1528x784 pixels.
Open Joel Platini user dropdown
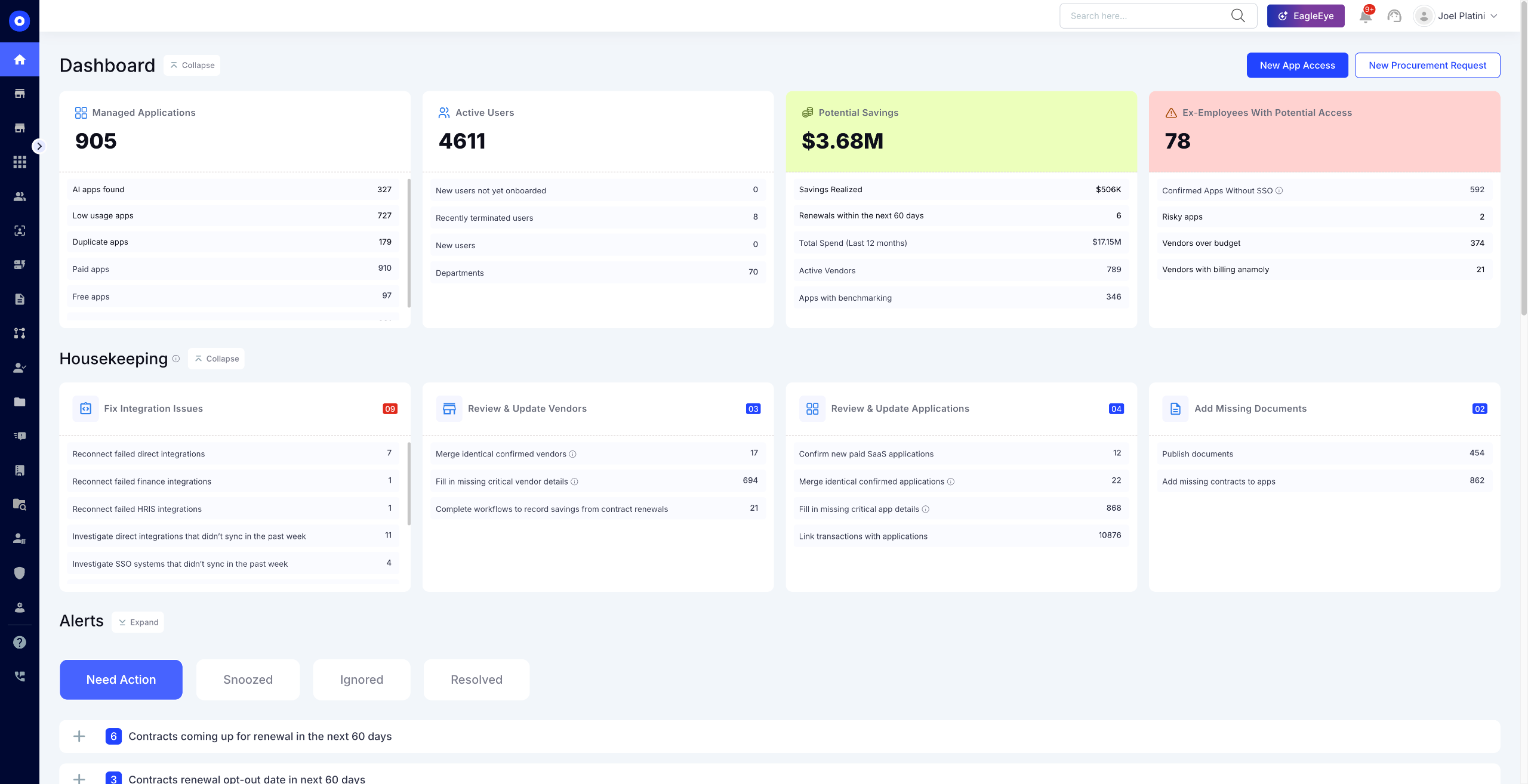pyautogui.click(x=1456, y=16)
